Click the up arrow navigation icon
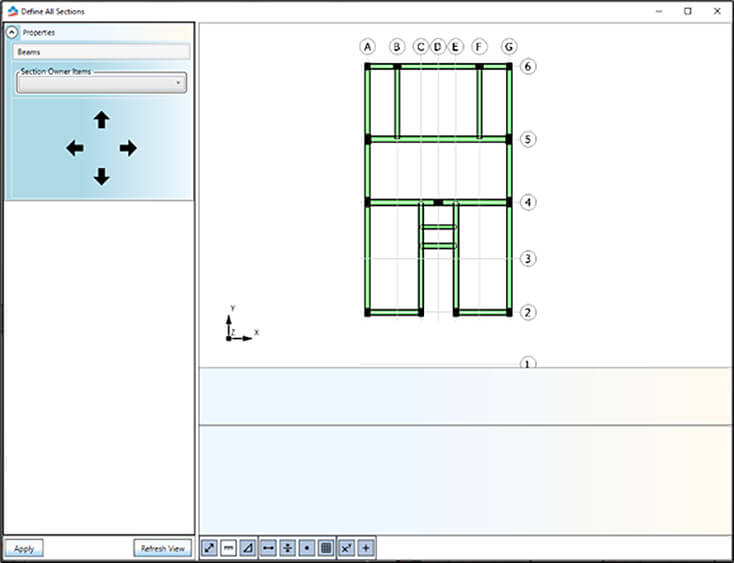Image resolution: width=734 pixels, height=563 pixels. click(x=101, y=120)
